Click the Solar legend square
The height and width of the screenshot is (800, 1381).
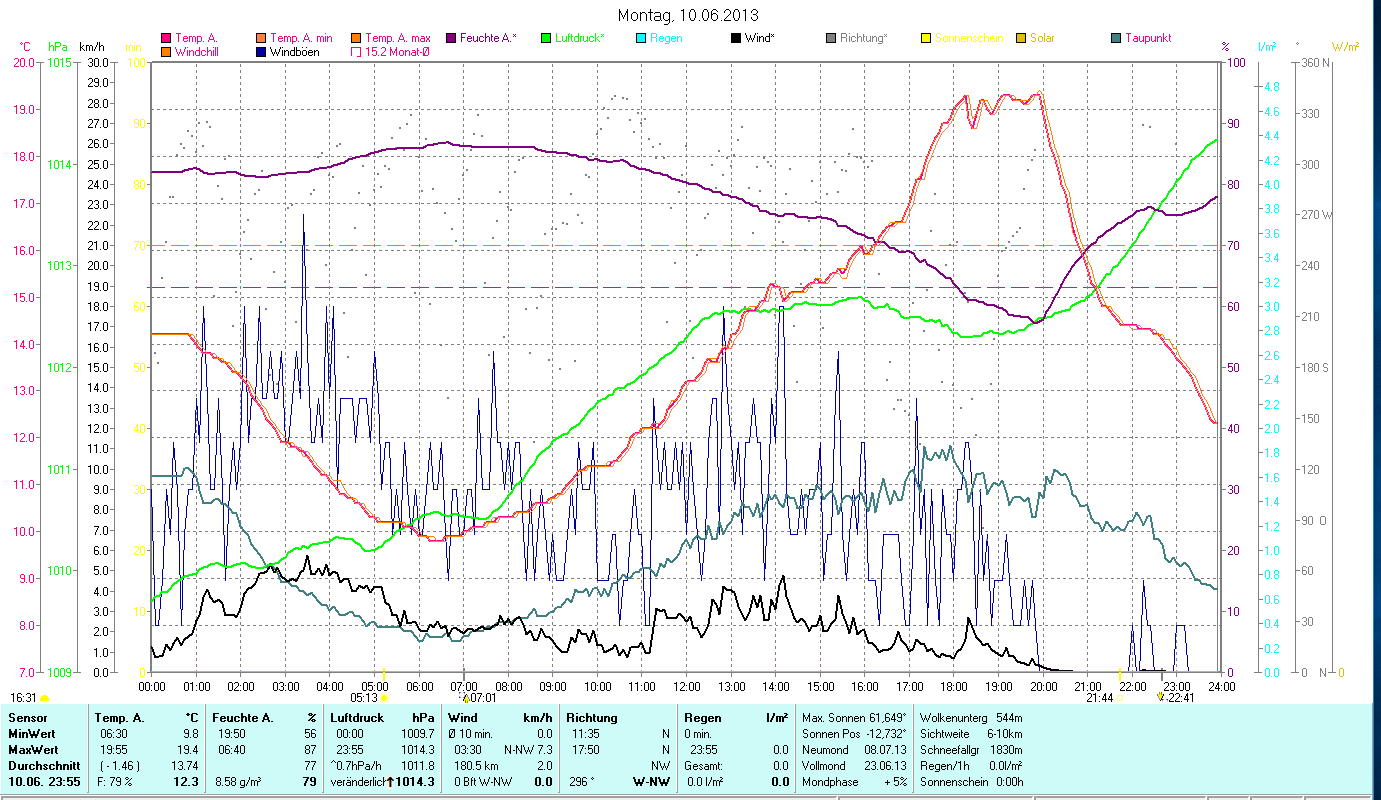pos(1021,38)
